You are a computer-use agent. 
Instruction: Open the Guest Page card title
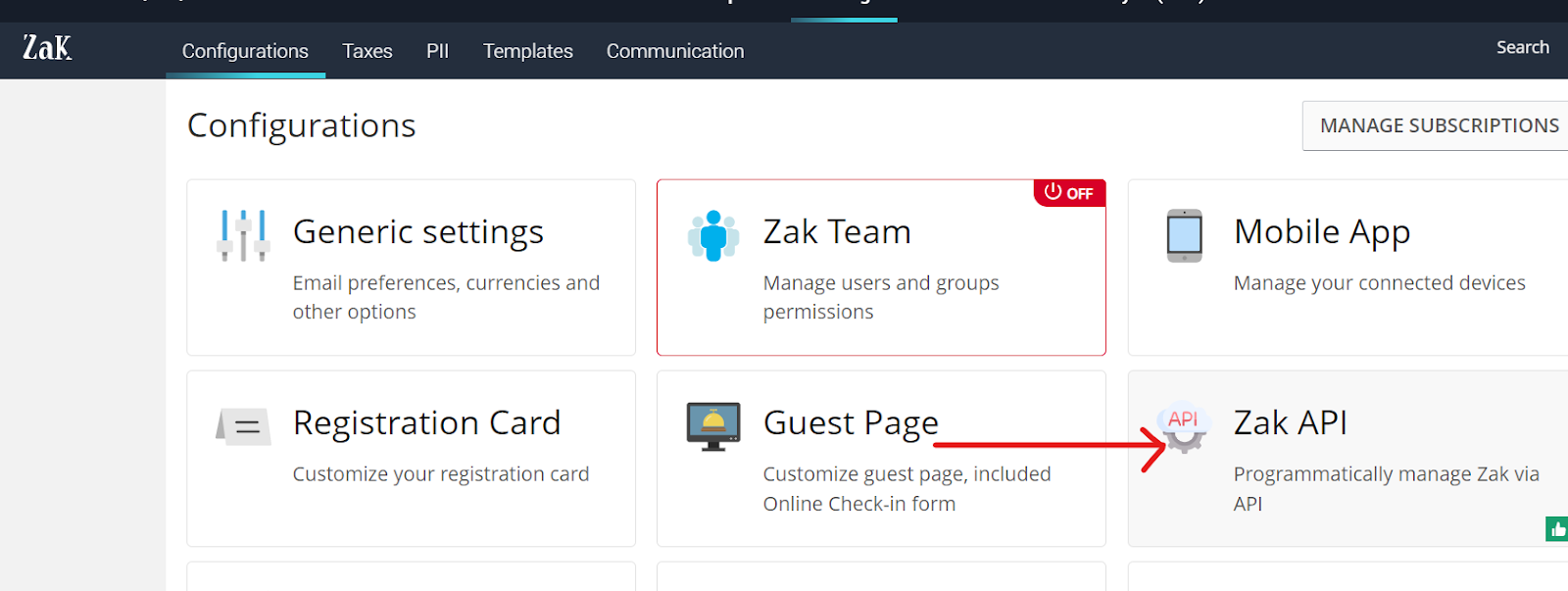click(x=851, y=423)
